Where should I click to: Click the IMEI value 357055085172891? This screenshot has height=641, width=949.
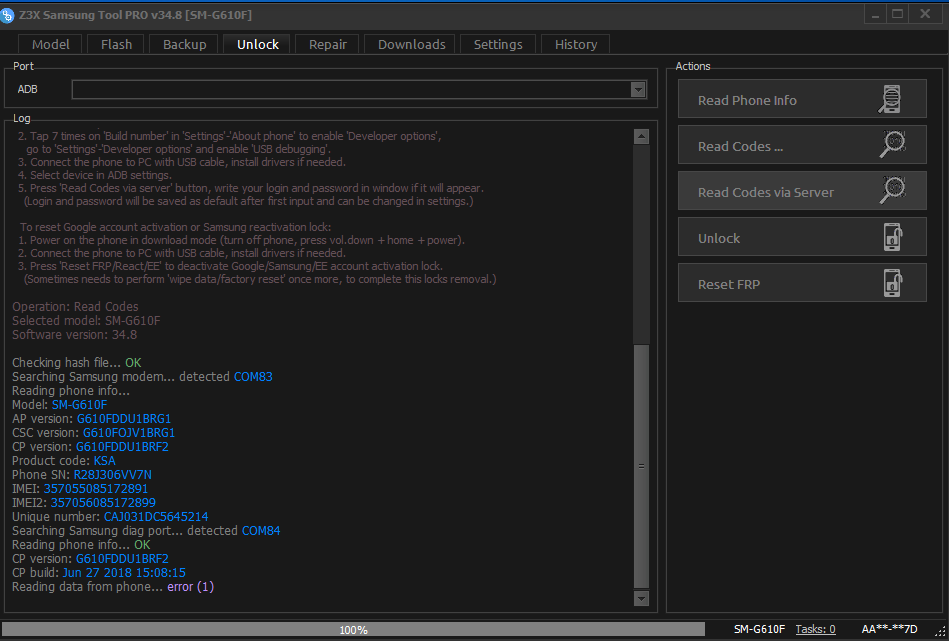96,488
